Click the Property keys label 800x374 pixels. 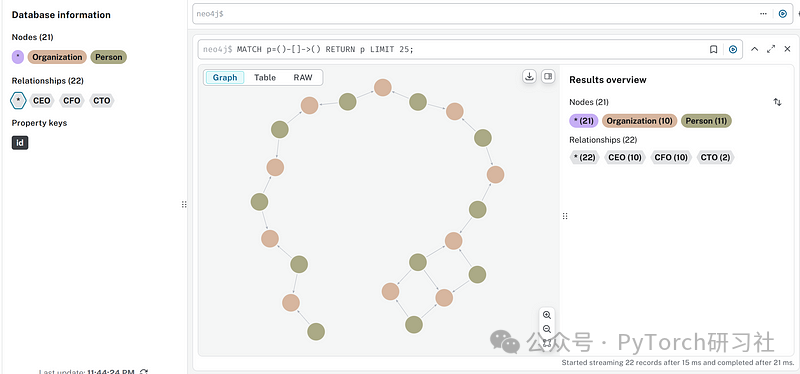tap(39, 123)
